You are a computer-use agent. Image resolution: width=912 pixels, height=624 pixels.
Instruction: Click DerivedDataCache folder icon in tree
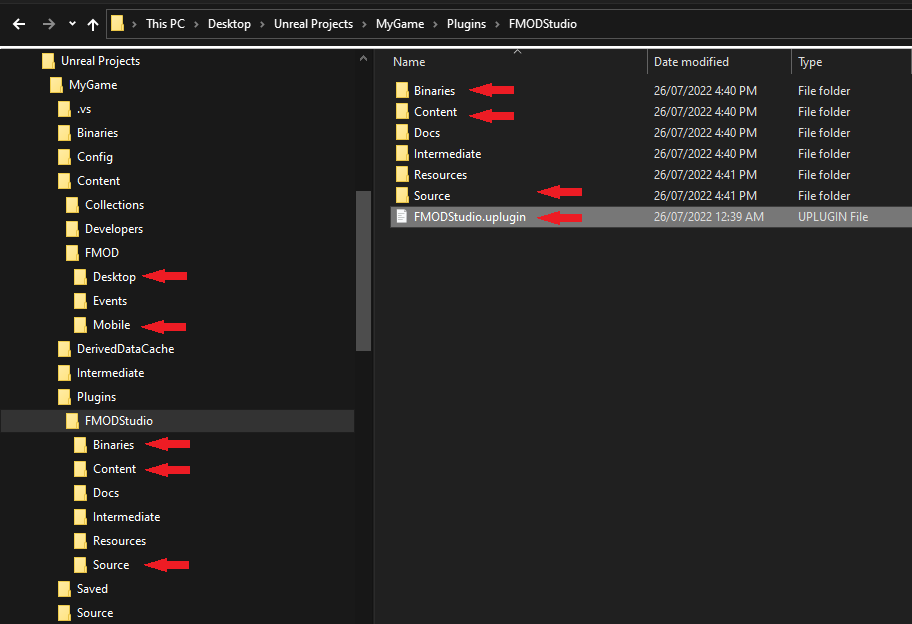click(x=64, y=348)
